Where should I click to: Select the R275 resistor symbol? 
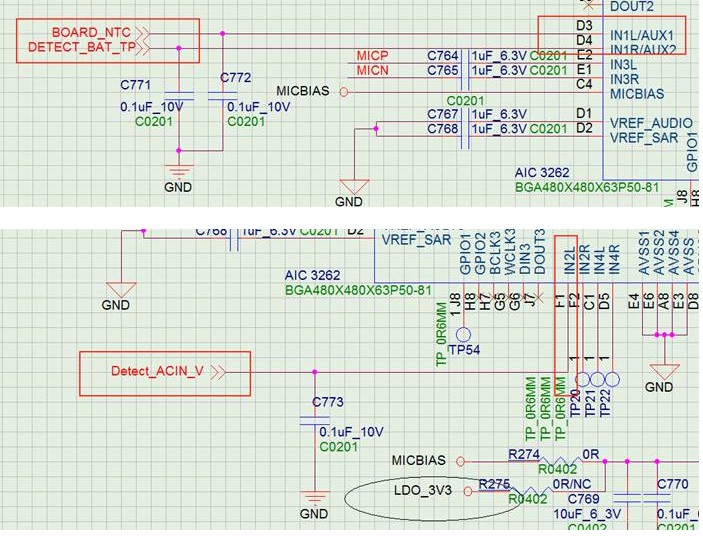coord(531,490)
